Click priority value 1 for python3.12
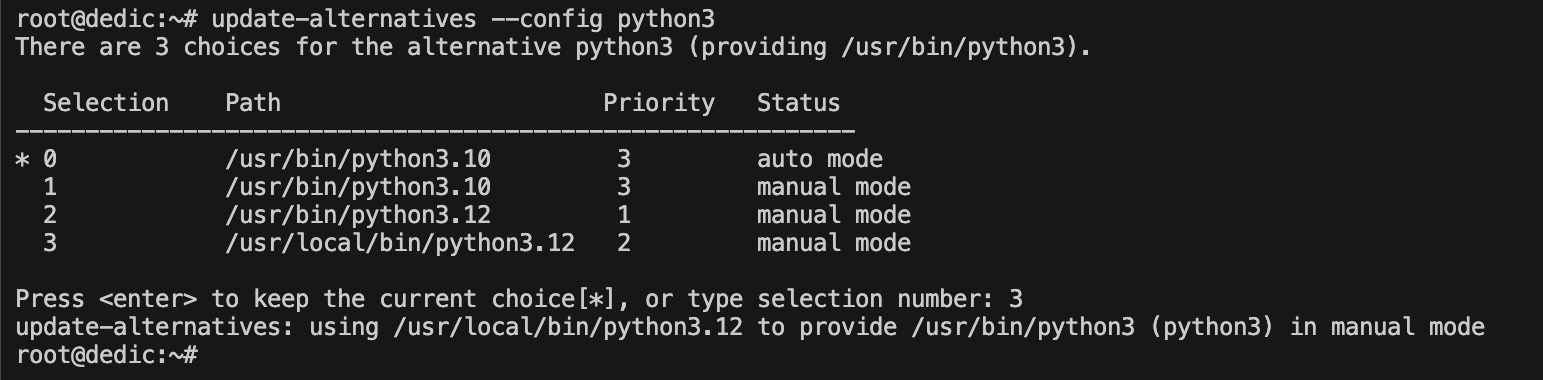Viewport: 1543px width, 380px height. coord(624,215)
